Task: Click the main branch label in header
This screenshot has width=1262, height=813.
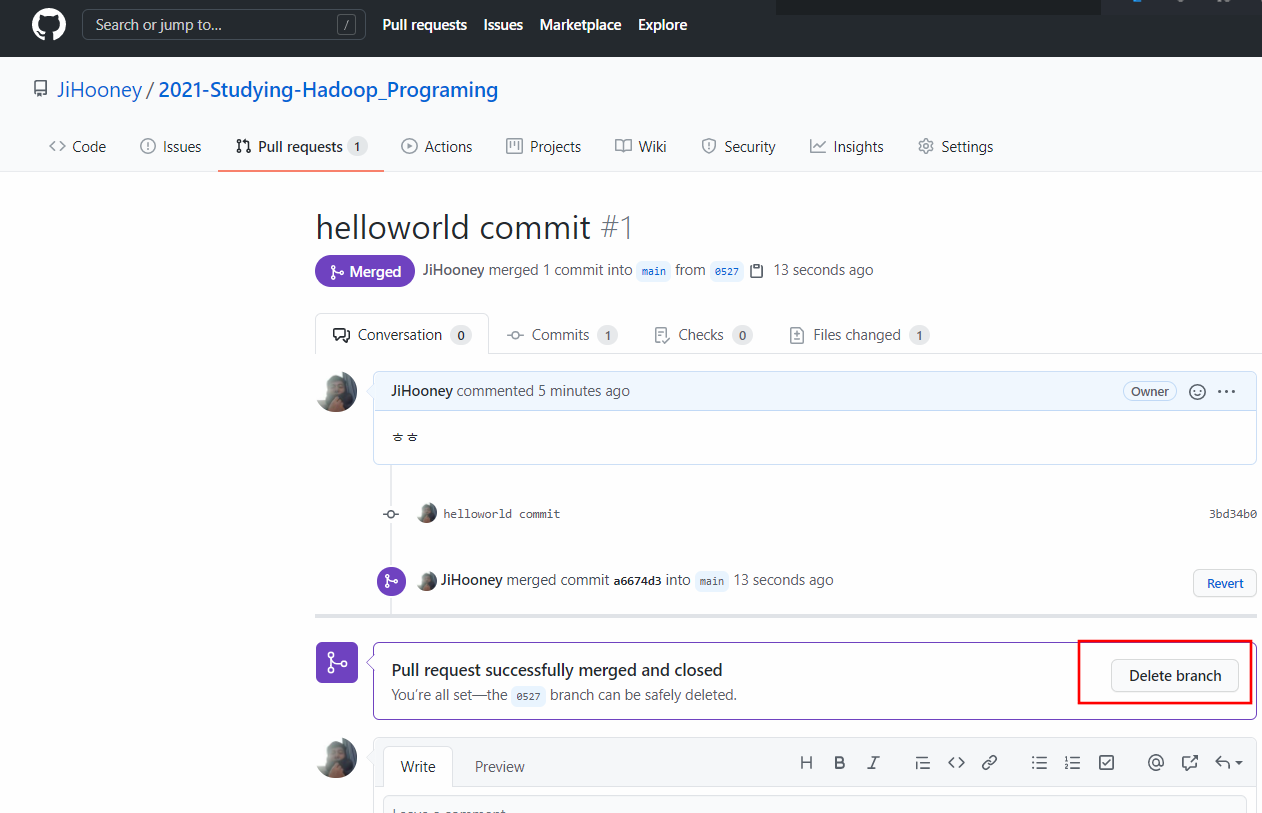Action: click(654, 271)
